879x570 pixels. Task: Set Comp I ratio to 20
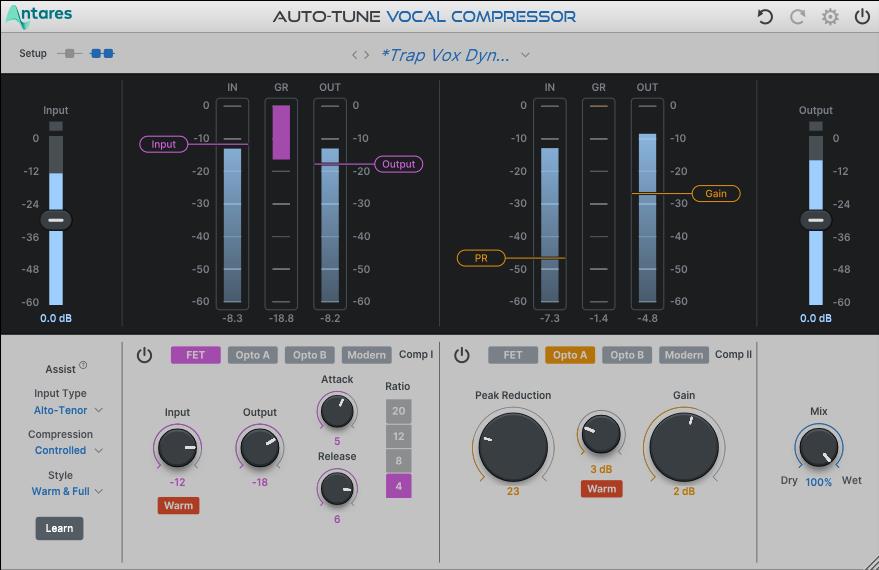click(398, 411)
